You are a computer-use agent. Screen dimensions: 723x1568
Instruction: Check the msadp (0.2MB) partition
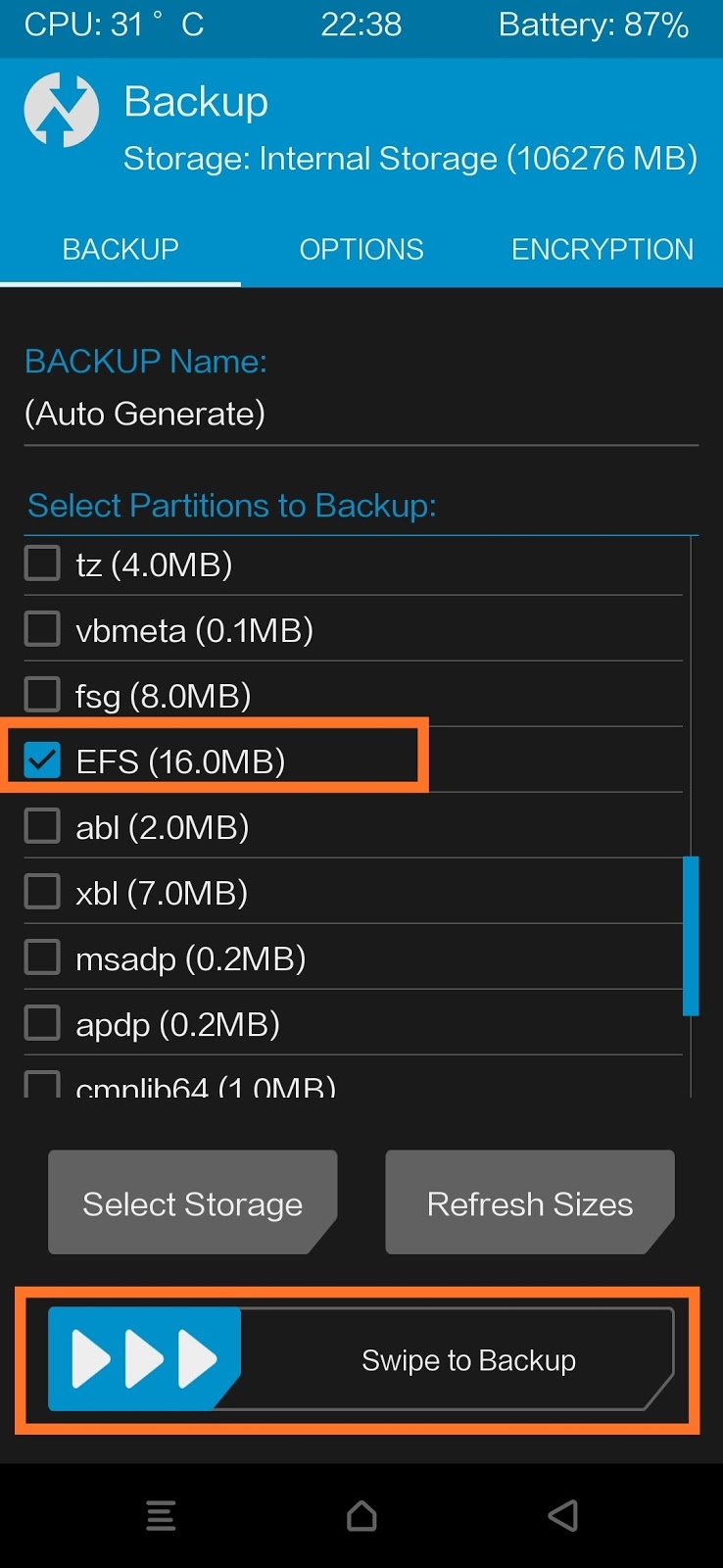click(x=42, y=957)
